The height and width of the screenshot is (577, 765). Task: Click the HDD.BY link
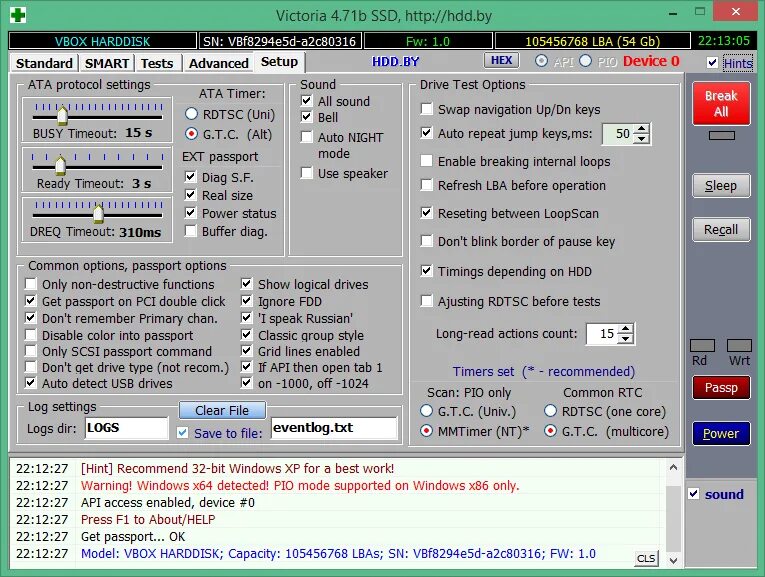395,61
